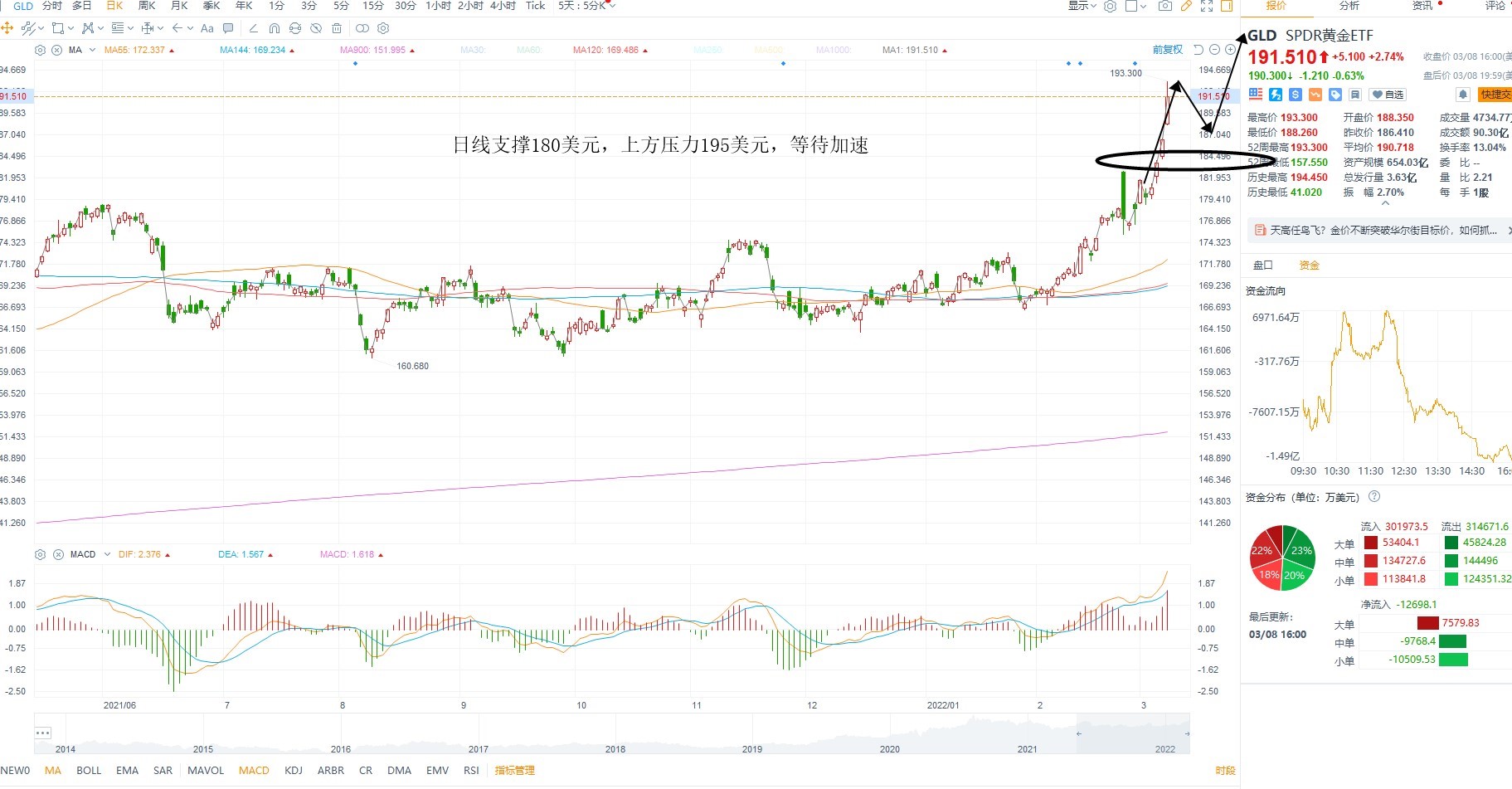Image resolution: width=1512 pixels, height=789 pixels.
Task: Choose the rectangle shape drawing tool
Action: (x=58, y=28)
